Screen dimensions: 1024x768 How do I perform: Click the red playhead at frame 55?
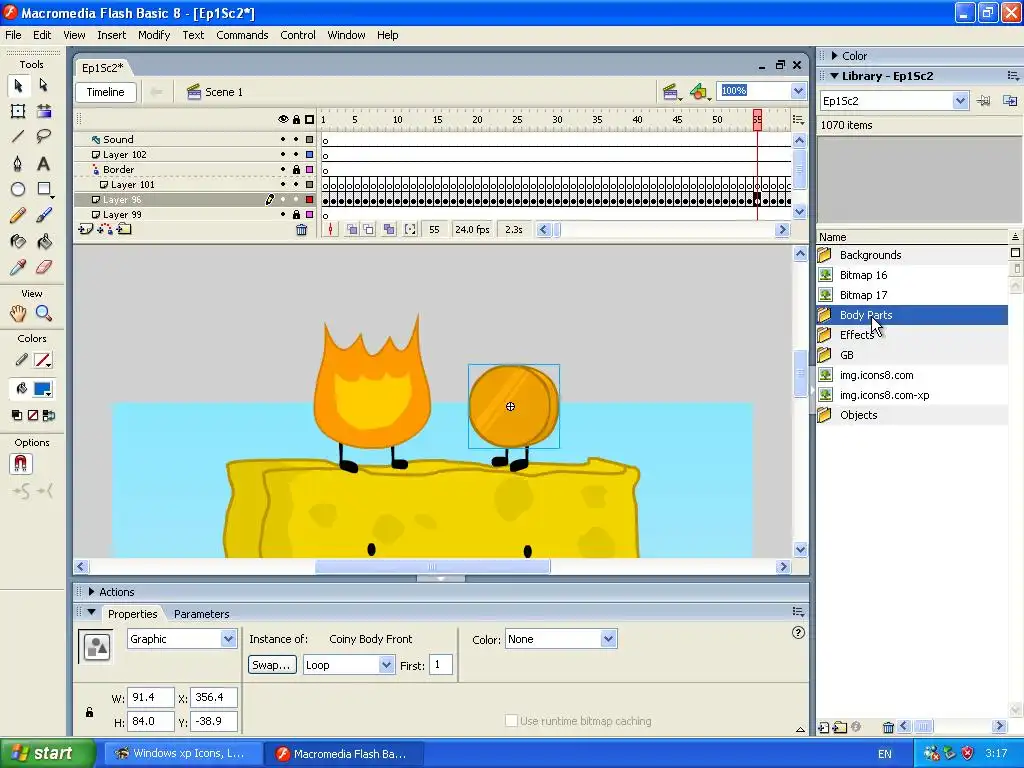click(x=757, y=120)
